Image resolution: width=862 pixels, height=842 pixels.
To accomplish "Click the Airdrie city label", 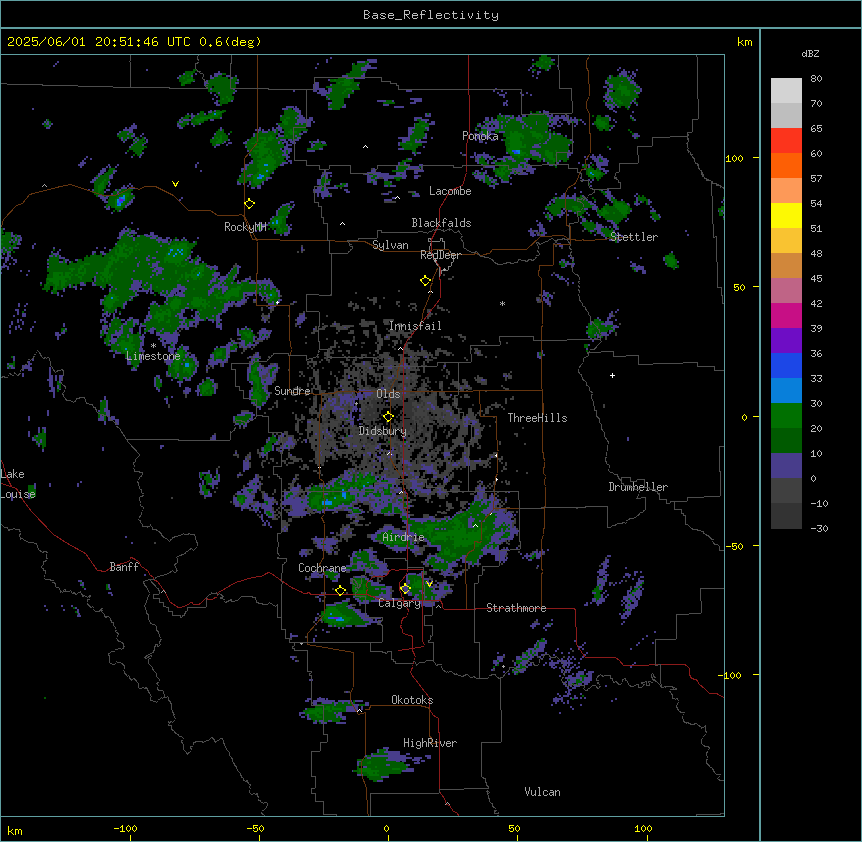I will [x=404, y=537].
